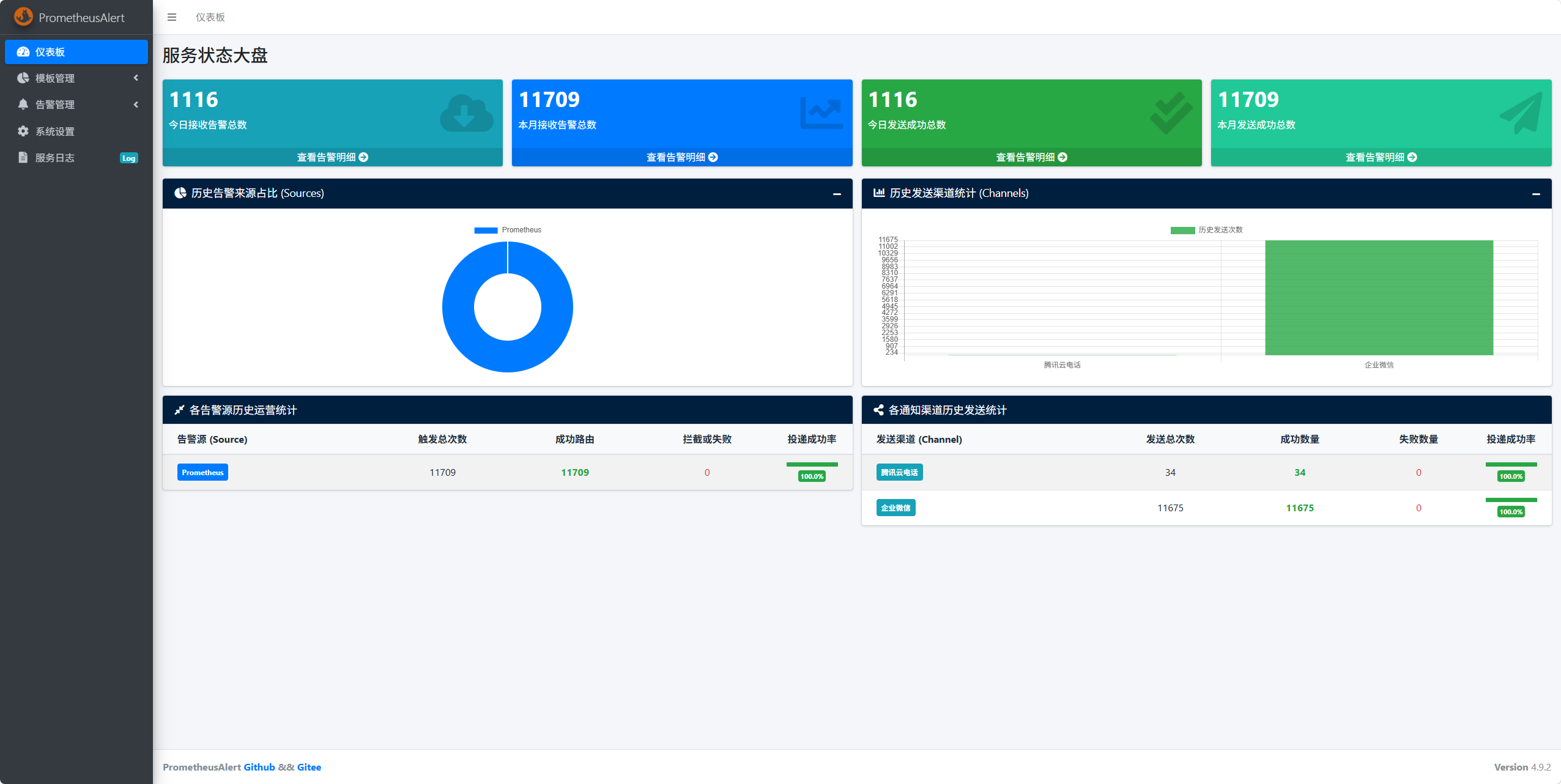Expand the 告警管理 submenu chevron
This screenshot has width=1561, height=784.
[x=136, y=105]
